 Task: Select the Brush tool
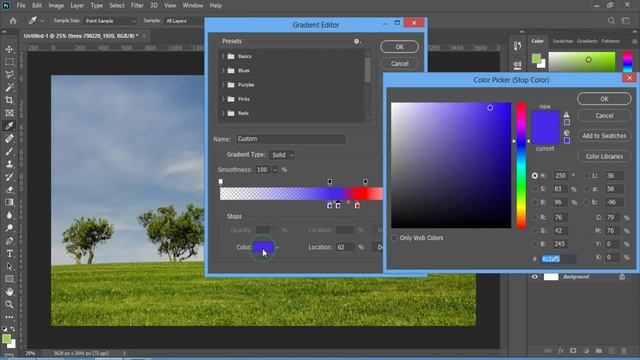pyautogui.click(x=9, y=151)
